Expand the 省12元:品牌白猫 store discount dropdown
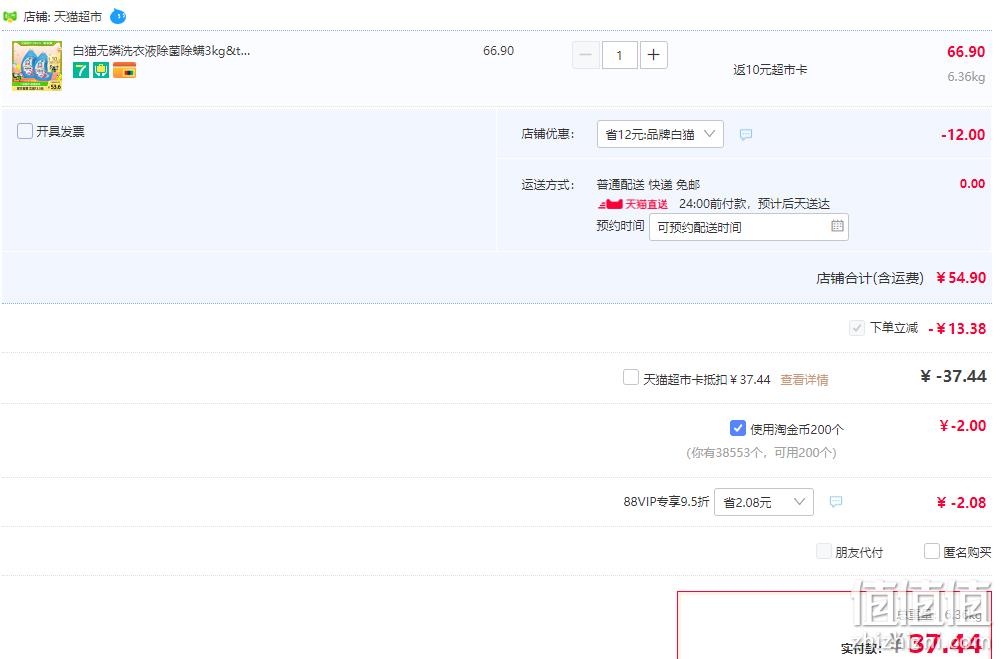Image resolution: width=1001 pixels, height=659 pixels. click(x=660, y=134)
